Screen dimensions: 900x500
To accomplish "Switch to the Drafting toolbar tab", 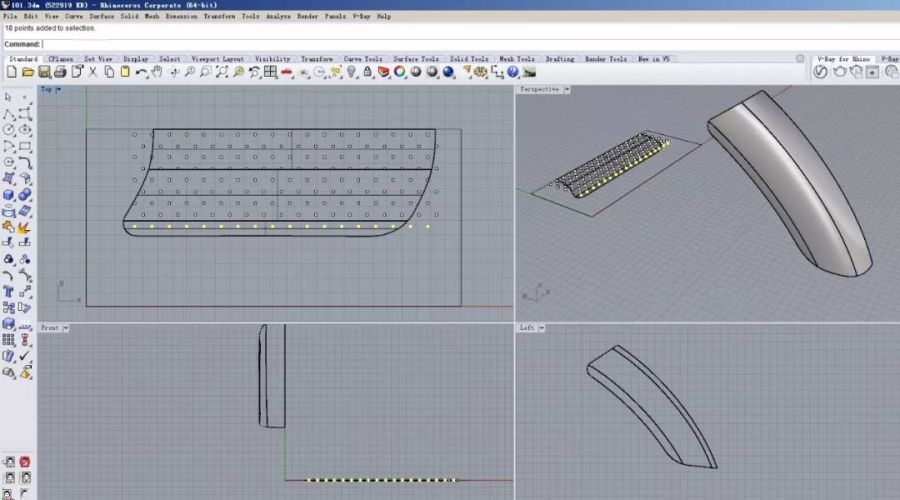I will pyautogui.click(x=559, y=59).
